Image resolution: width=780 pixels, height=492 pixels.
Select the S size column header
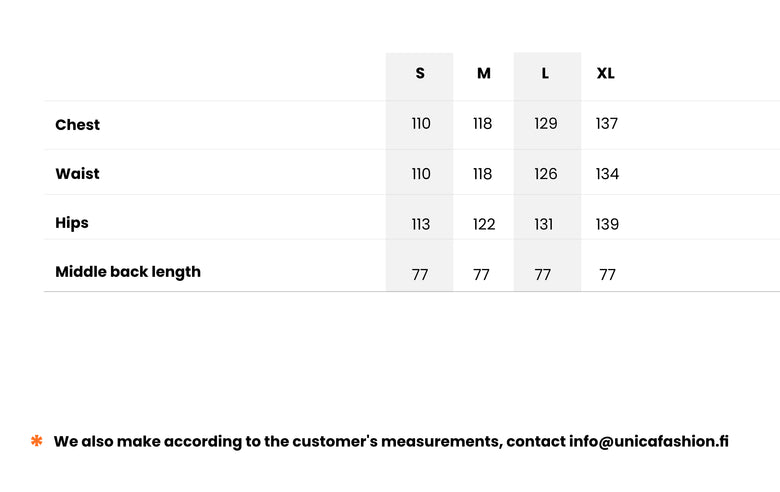point(420,73)
